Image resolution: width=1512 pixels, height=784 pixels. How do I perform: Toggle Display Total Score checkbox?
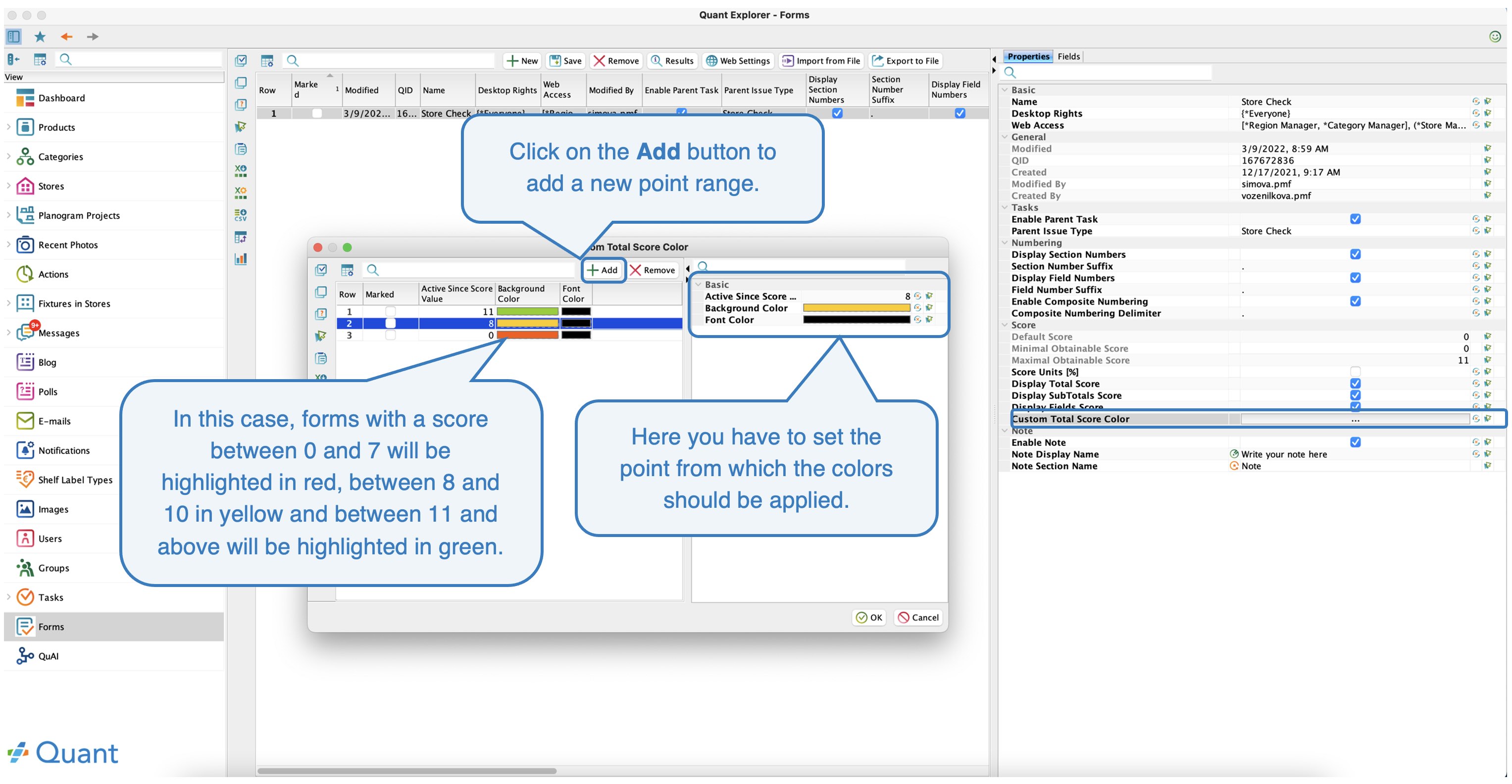pos(1355,383)
